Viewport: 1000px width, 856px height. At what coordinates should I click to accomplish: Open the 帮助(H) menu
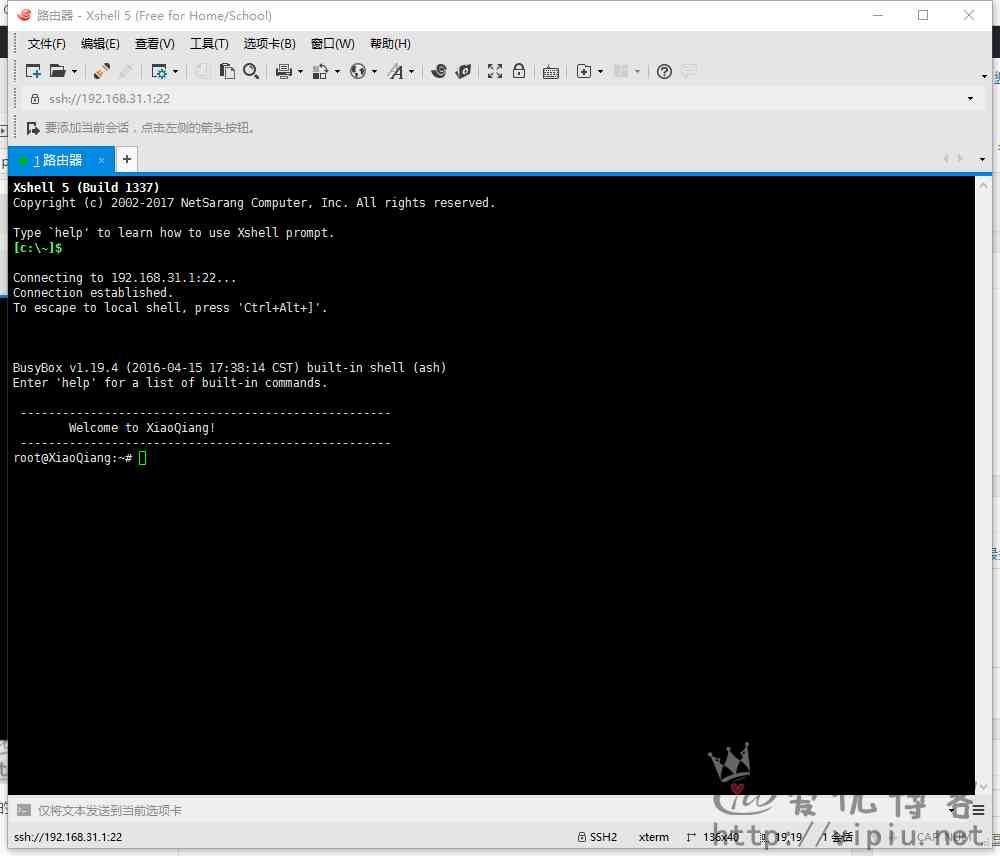coord(390,43)
